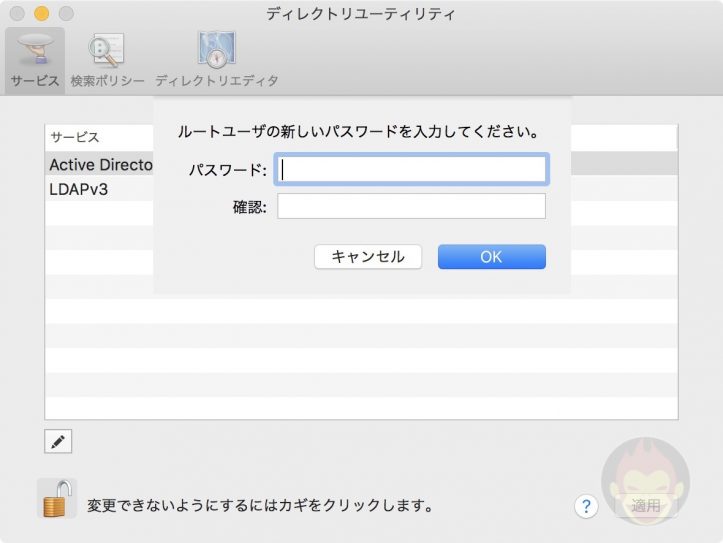Click the pencil edit icon button
The width and height of the screenshot is (723, 543).
point(58,442)
